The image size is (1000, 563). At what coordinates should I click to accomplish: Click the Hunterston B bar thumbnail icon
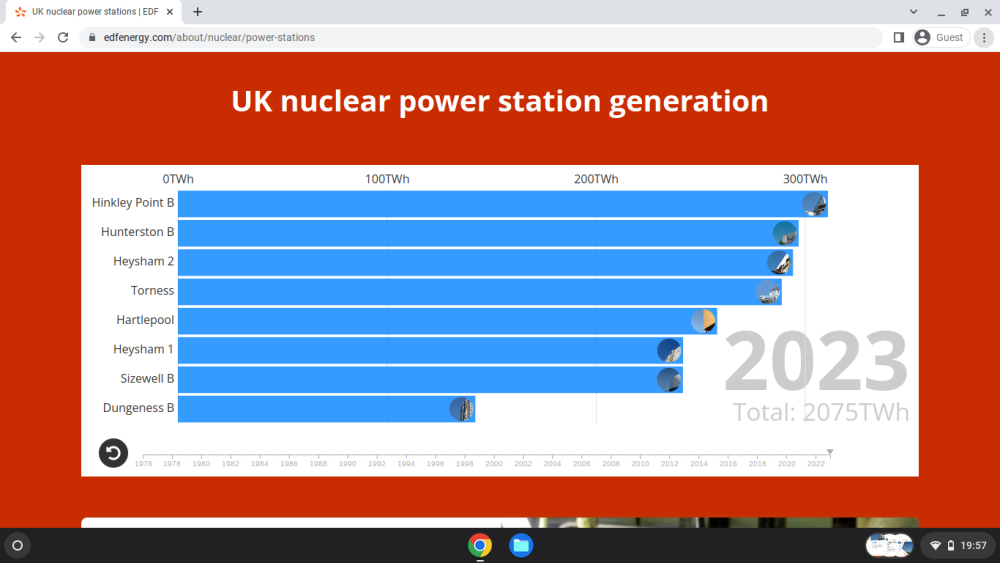click(785, 233)
